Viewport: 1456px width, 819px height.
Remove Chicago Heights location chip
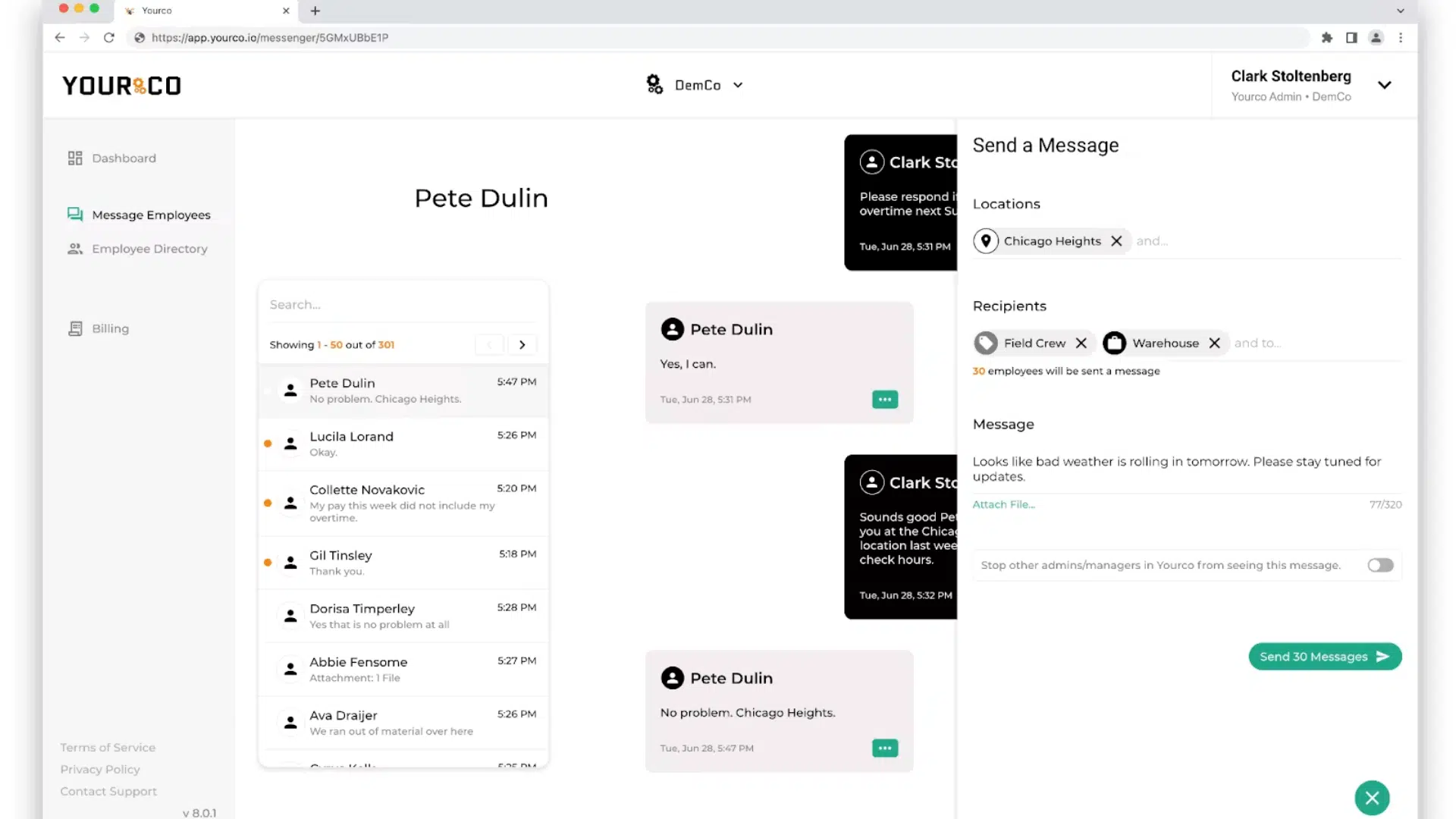pyautogui.click(x=1116, y=241)
